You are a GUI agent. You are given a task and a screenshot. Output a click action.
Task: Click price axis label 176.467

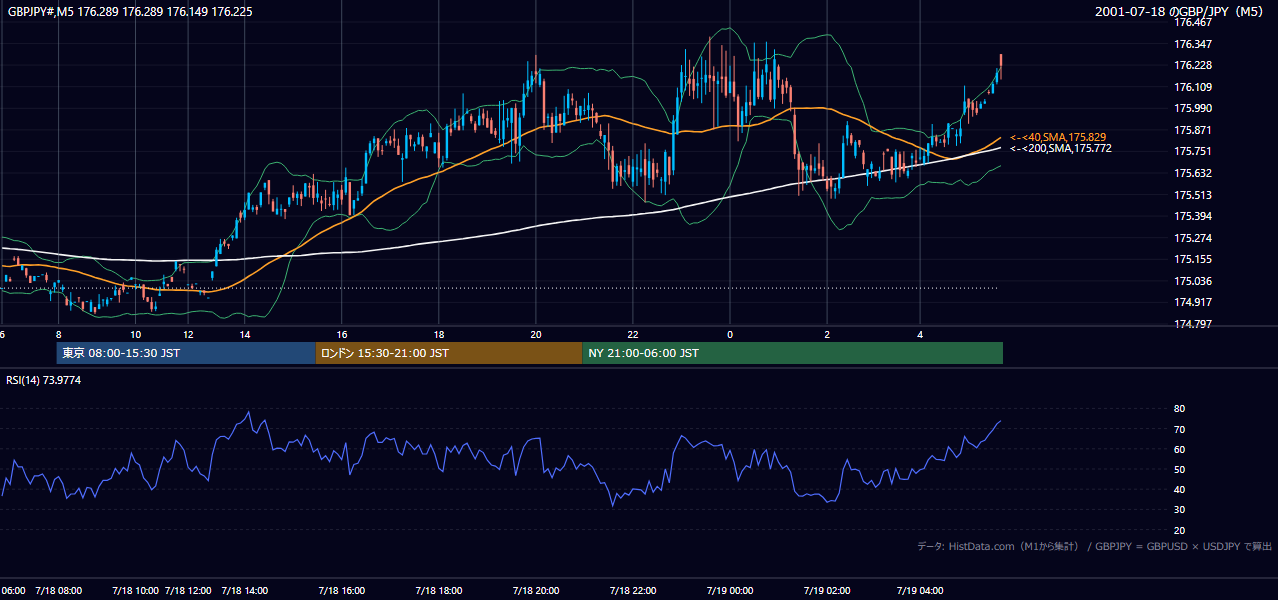[x=1192, y=22]
